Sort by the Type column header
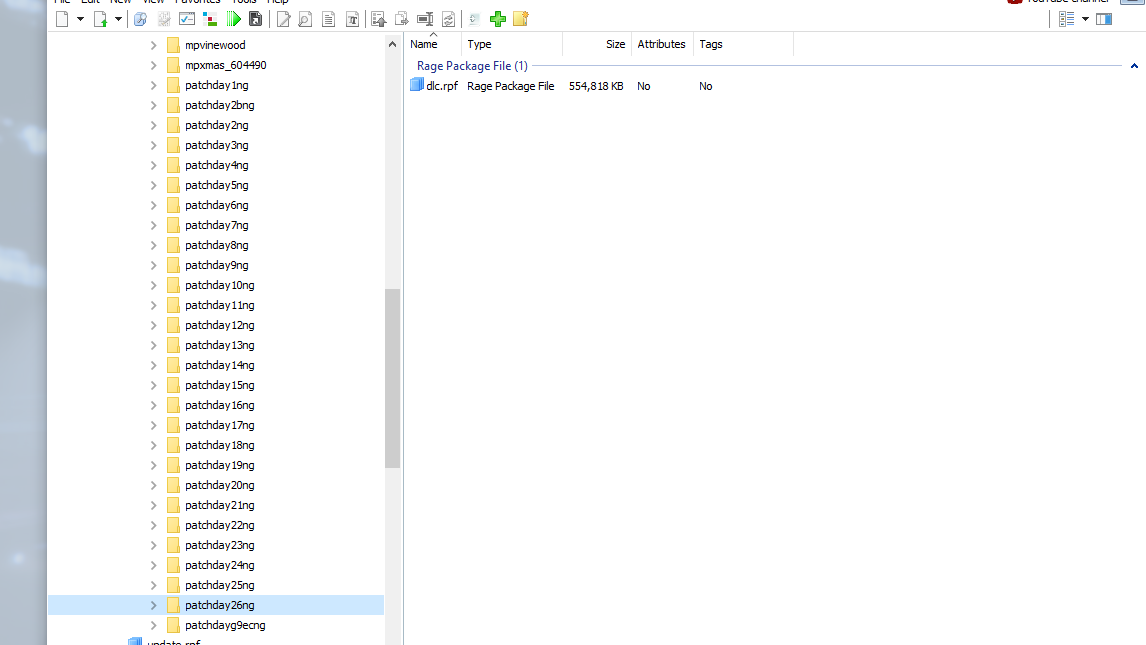 (x=479, y=45)
